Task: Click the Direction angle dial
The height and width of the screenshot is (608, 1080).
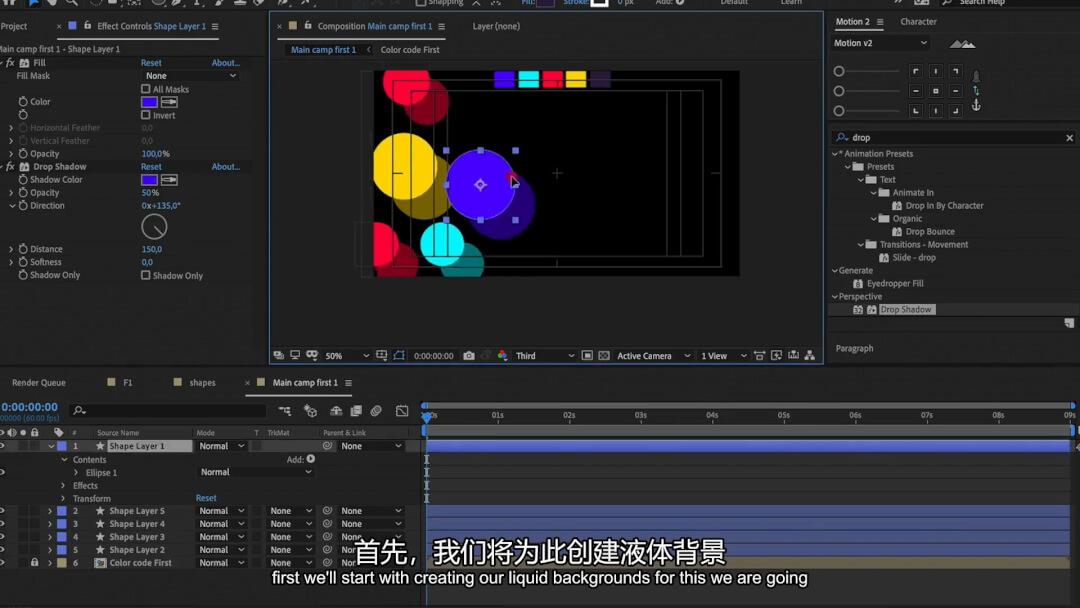Action: tap(154, 227)
